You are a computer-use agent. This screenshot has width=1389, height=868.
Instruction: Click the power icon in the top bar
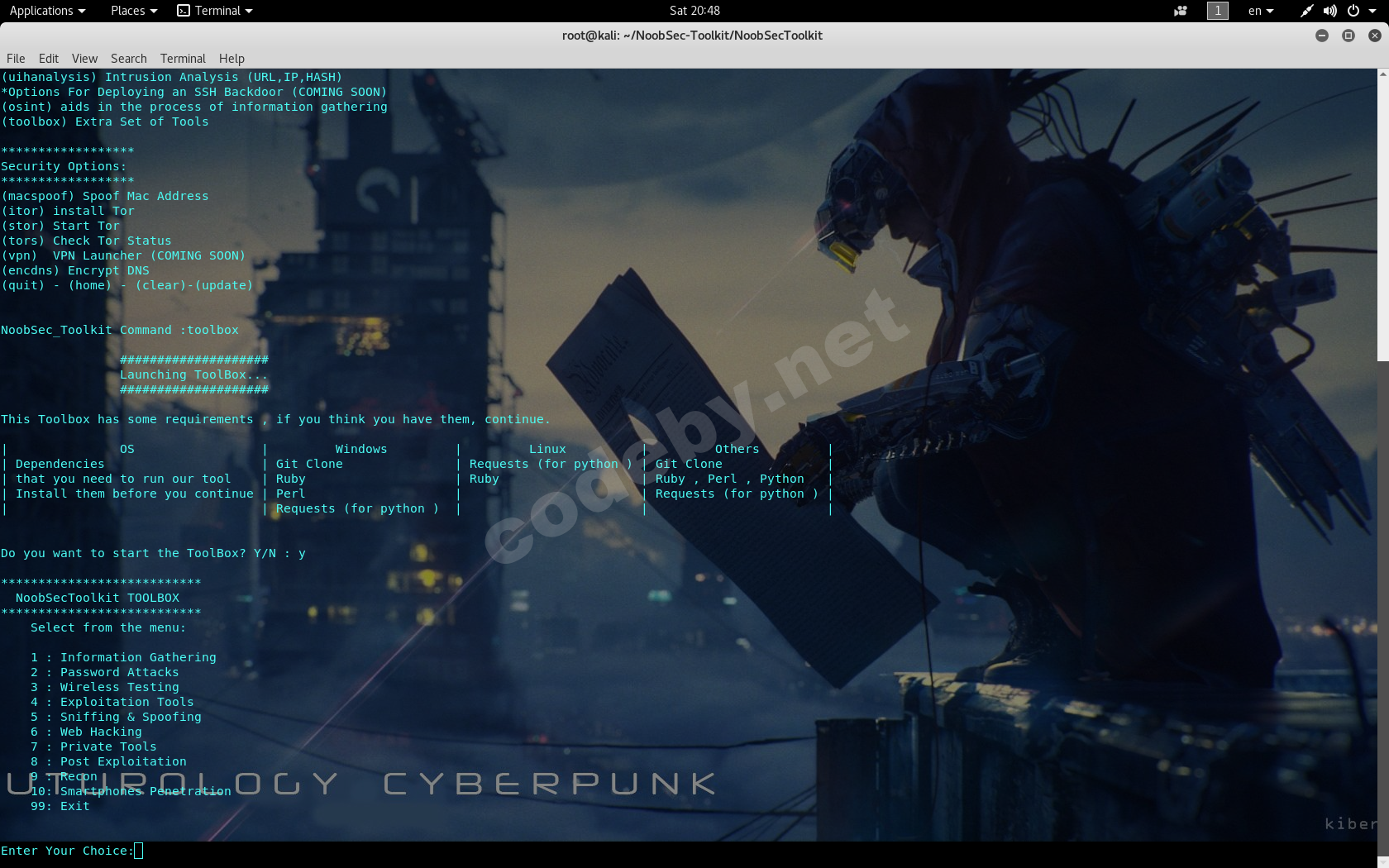1353,11
